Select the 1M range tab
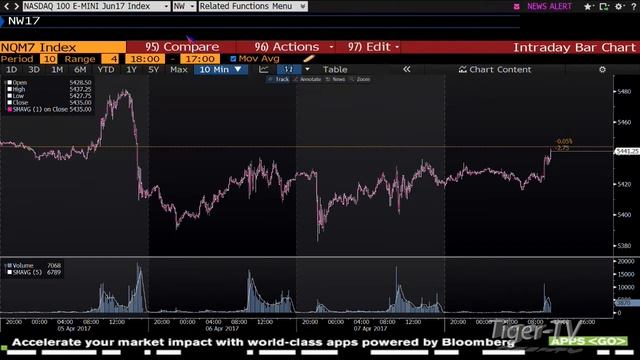Screen dimensions: 640x360 57,69
